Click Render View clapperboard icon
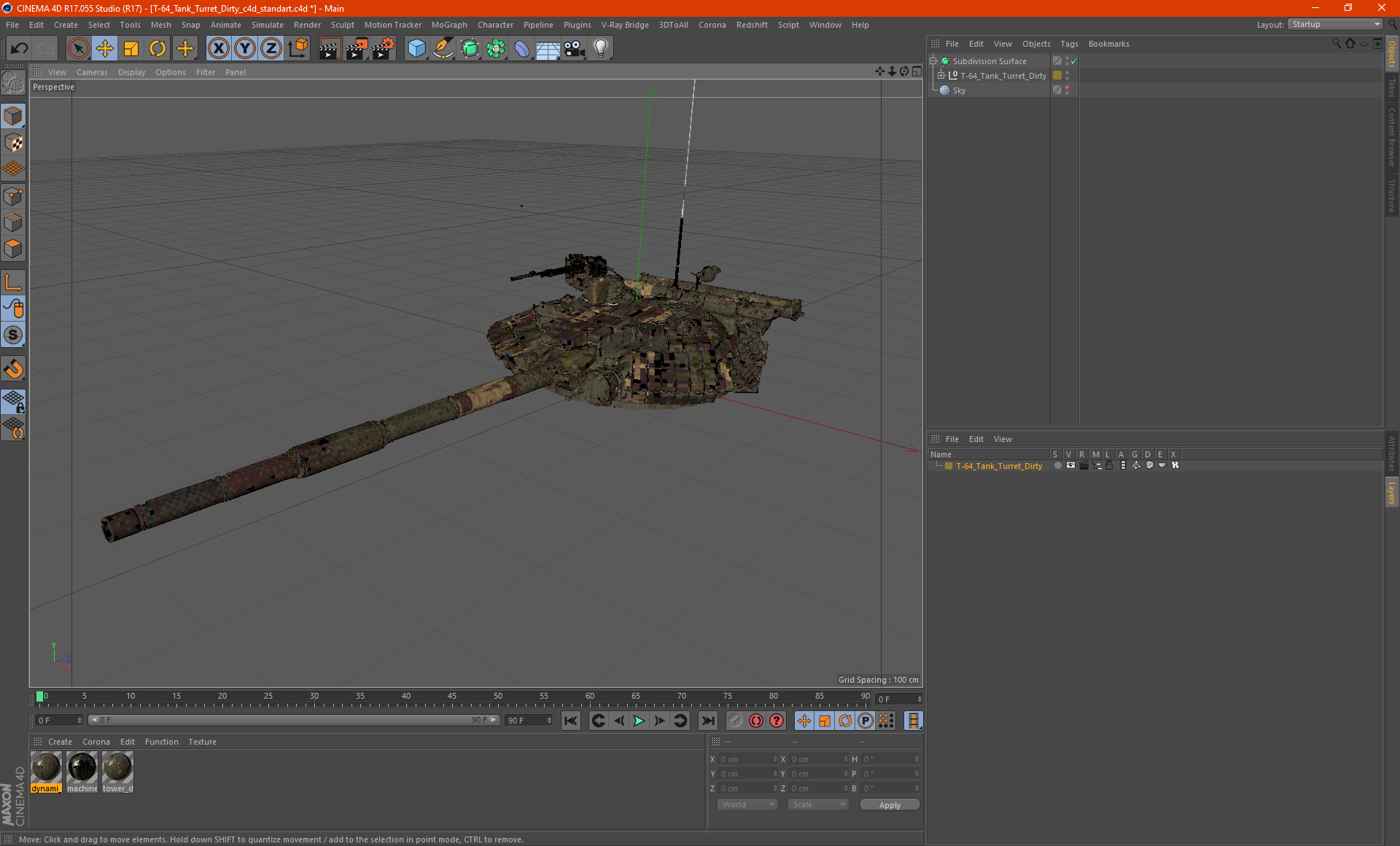Screen dimensions: 1400x846 click(x=330, y=49)
